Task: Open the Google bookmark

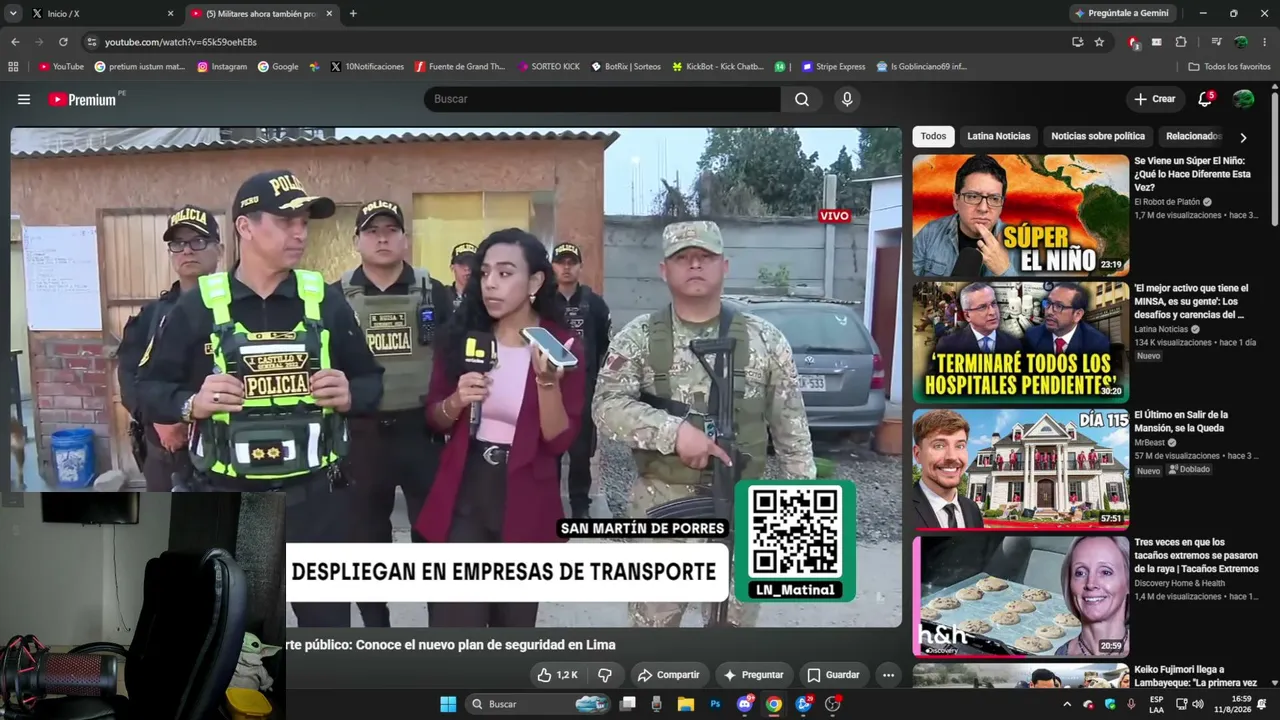Action: [278, 67]
